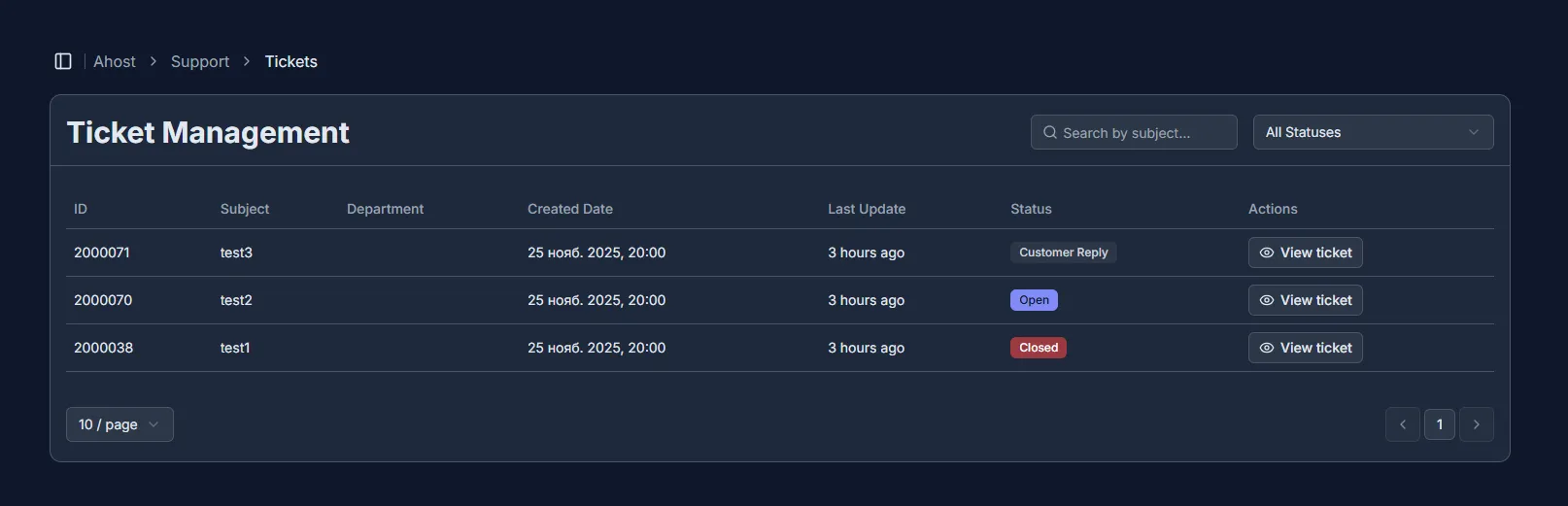Viewport: 1568px width, 506px height.
Task: Click eye icon for ticket 2000038
Action: 1267,348
